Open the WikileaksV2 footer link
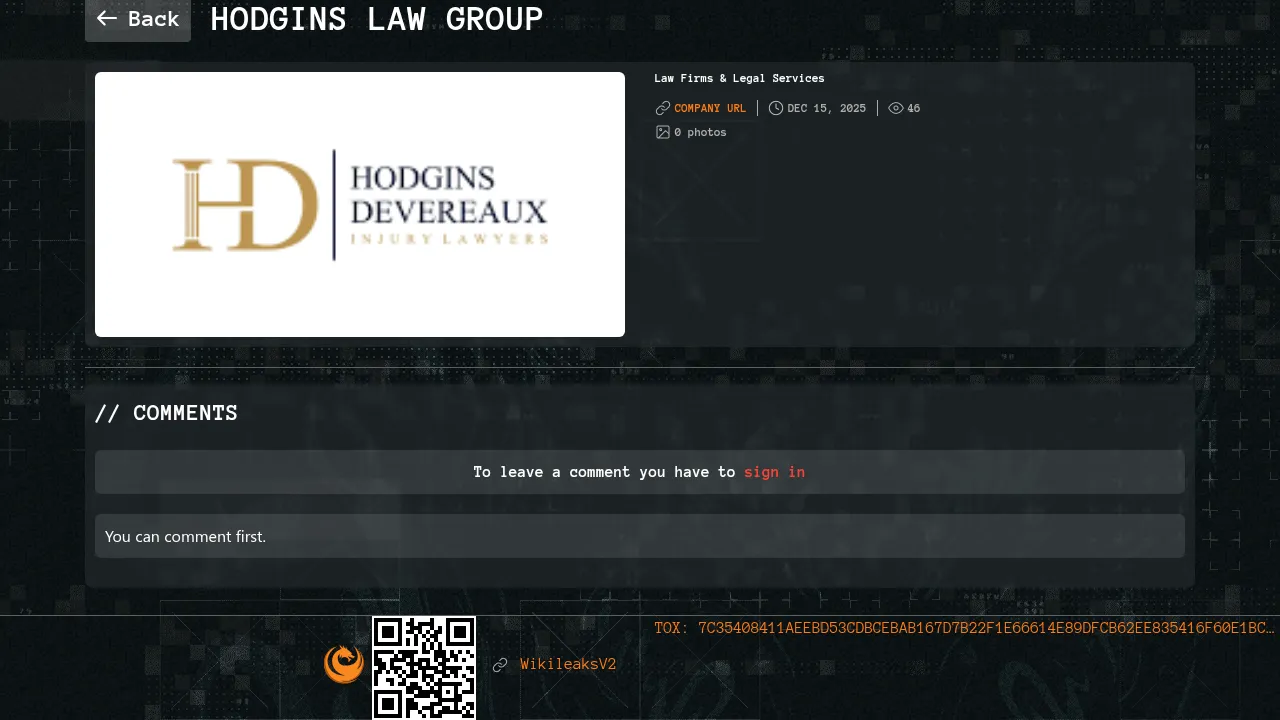 tap(568, 664)
